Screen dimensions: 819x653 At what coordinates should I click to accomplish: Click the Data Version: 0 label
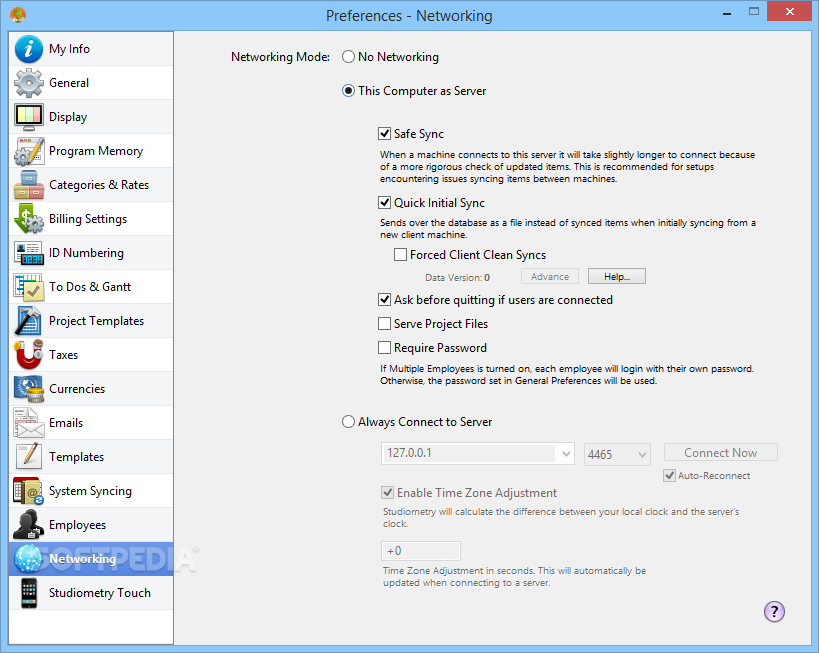coord(458,277)
